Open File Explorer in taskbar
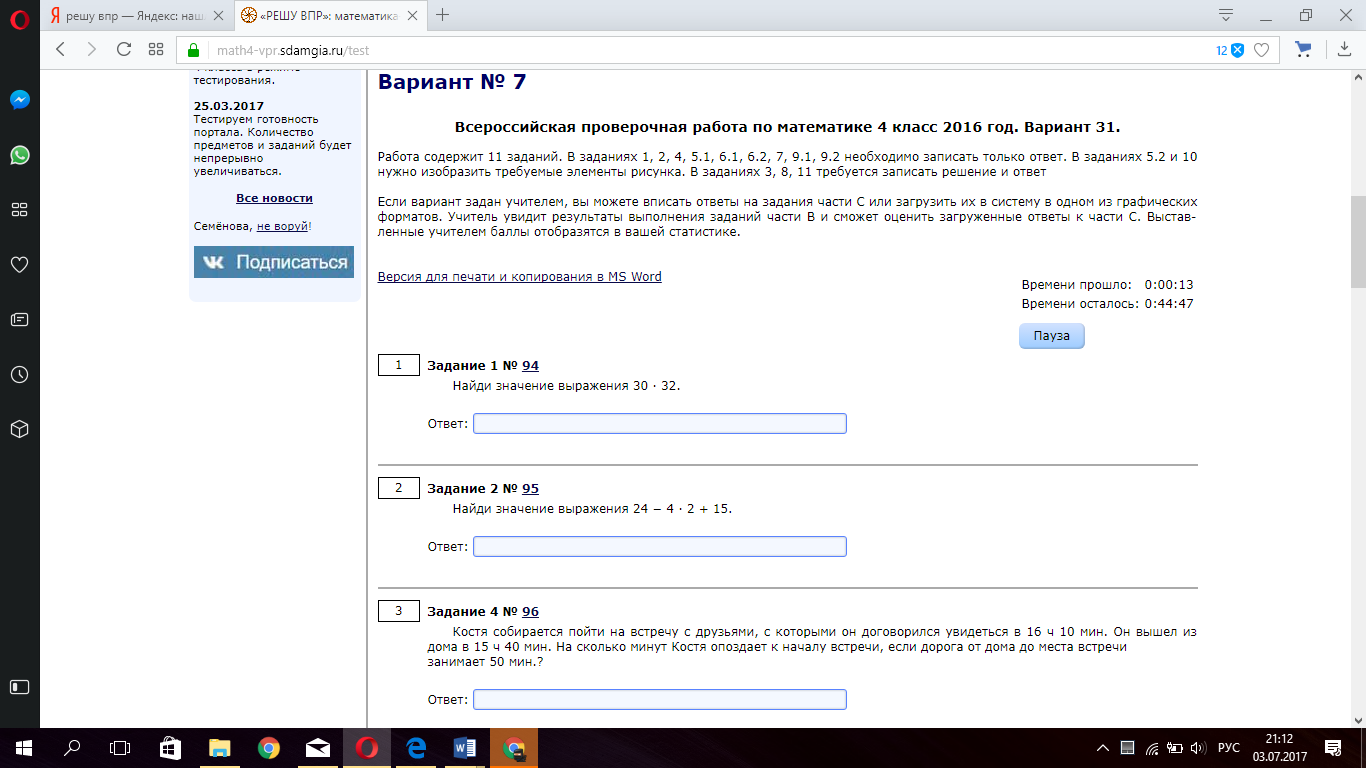The width and height of the screenshot is (1366, 768). (x=219, y=746)
